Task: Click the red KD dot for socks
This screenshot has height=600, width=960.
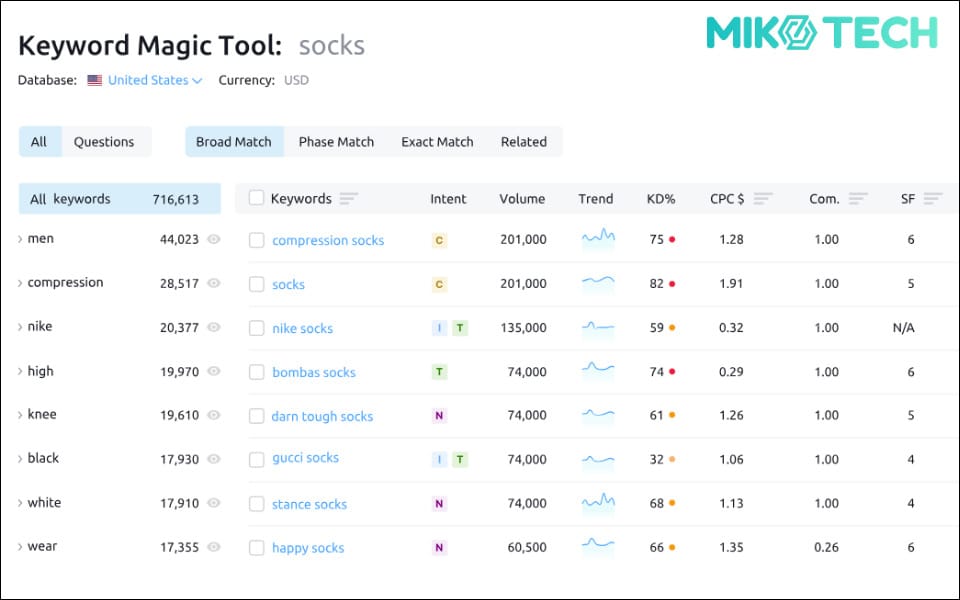Action: point(672,284)
